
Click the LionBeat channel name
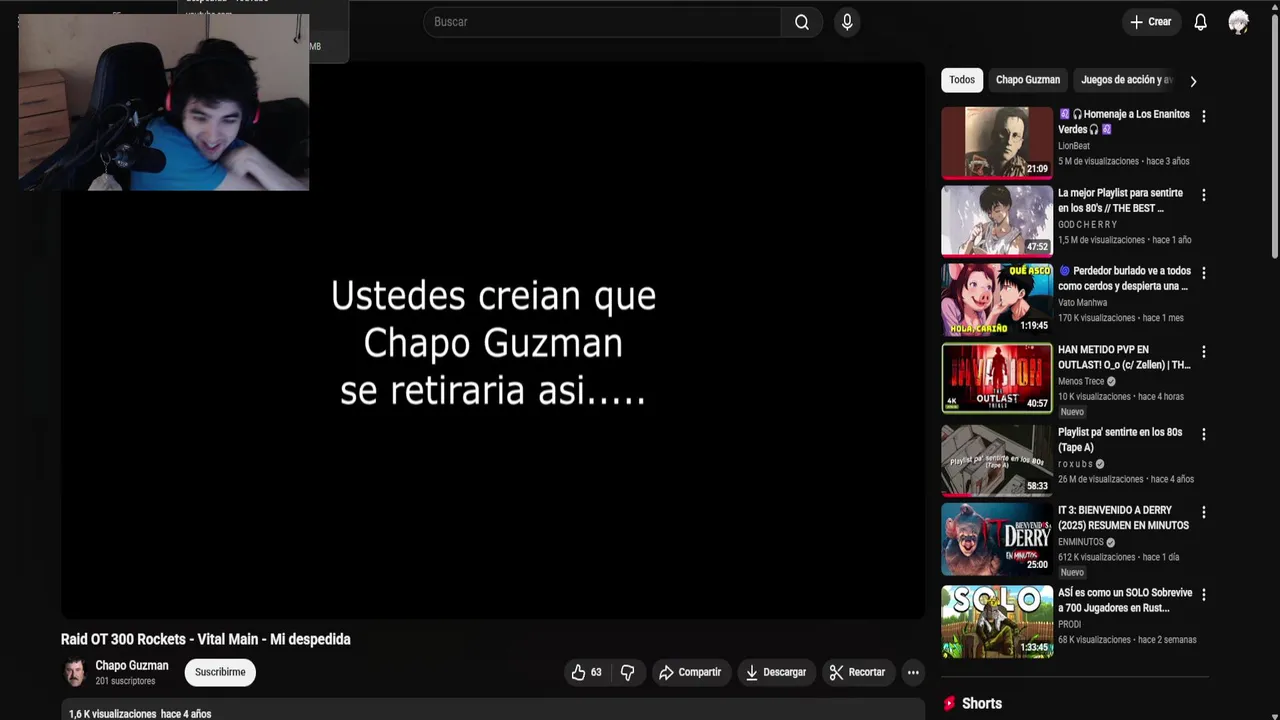pos(1074,146)
